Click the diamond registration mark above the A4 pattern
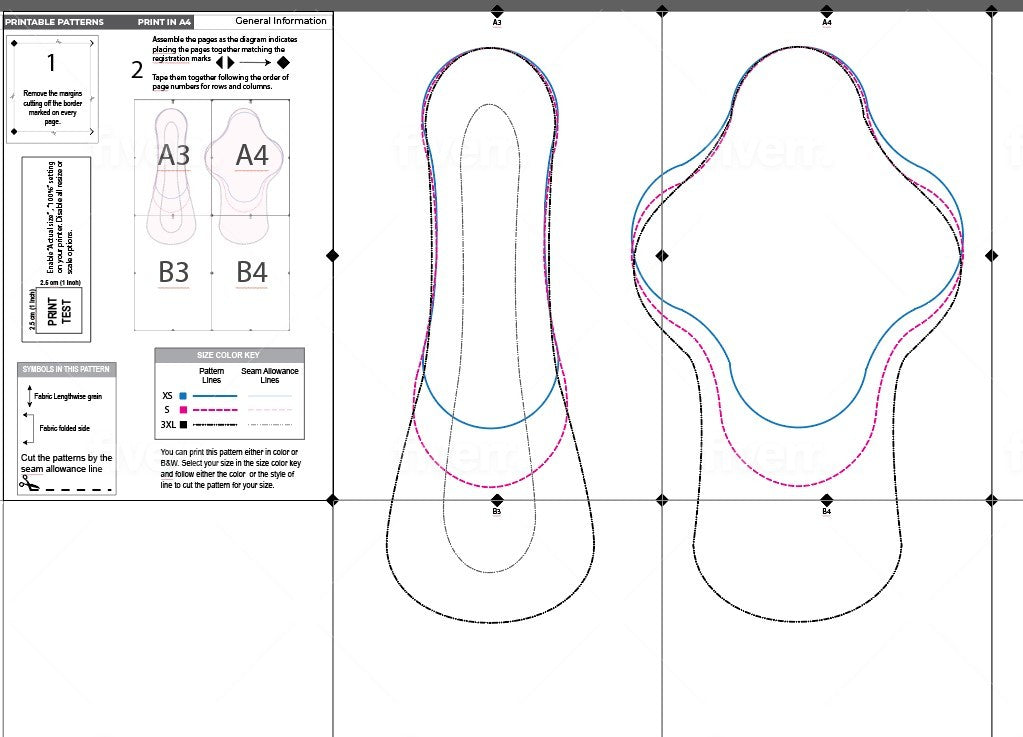1023x737 pixels. tap(826, 10)
